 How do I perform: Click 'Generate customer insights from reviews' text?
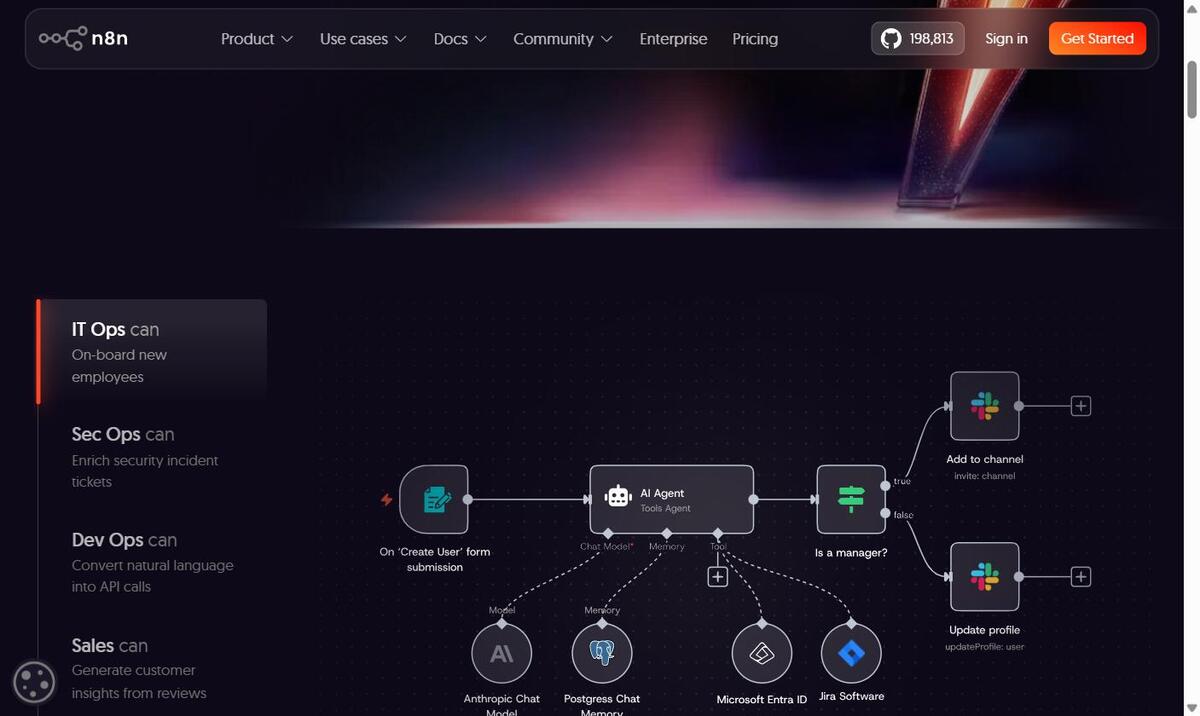pyautogui.click(x=139, y=682)
